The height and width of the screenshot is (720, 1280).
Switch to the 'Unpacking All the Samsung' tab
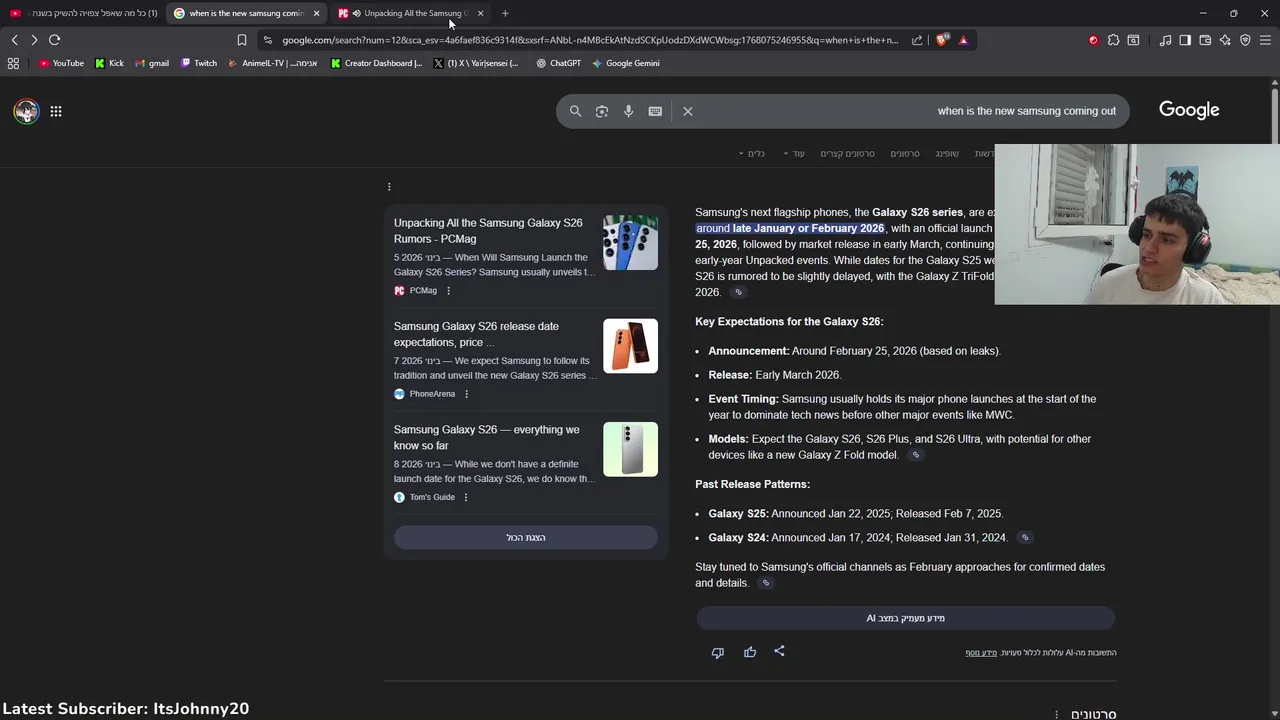tap(412, 13)
